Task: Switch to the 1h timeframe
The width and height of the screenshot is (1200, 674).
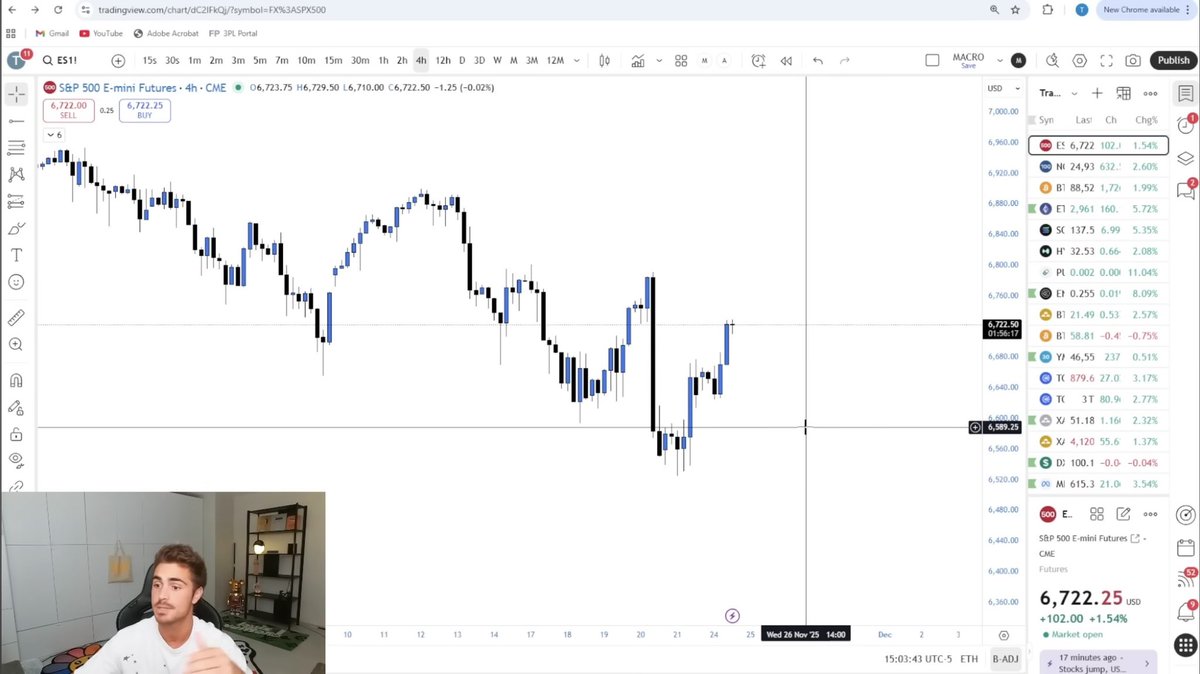Action: pyautogui.click(x=383, y=60)
